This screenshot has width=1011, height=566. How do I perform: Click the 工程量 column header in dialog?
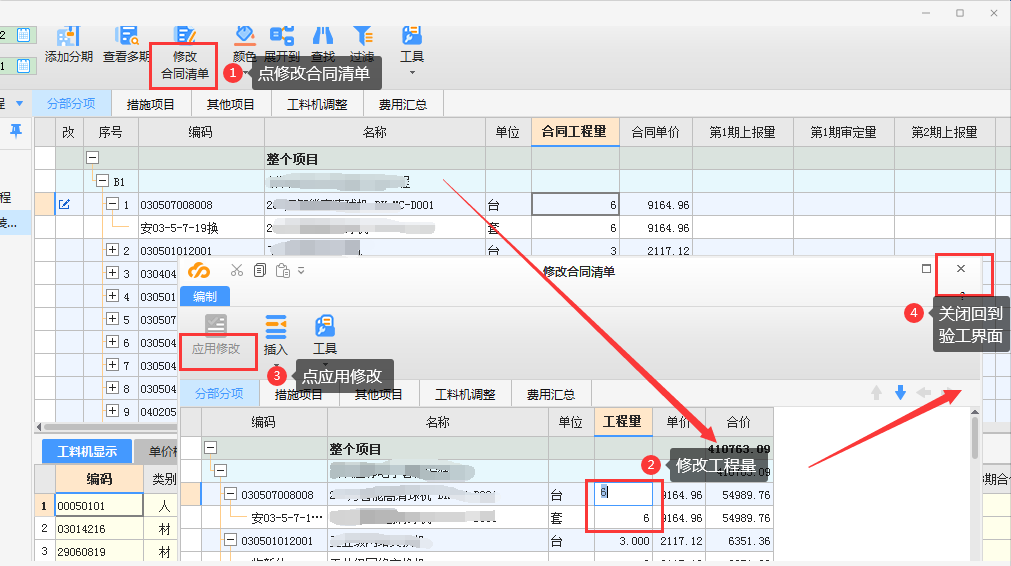[x=622, y=422]
